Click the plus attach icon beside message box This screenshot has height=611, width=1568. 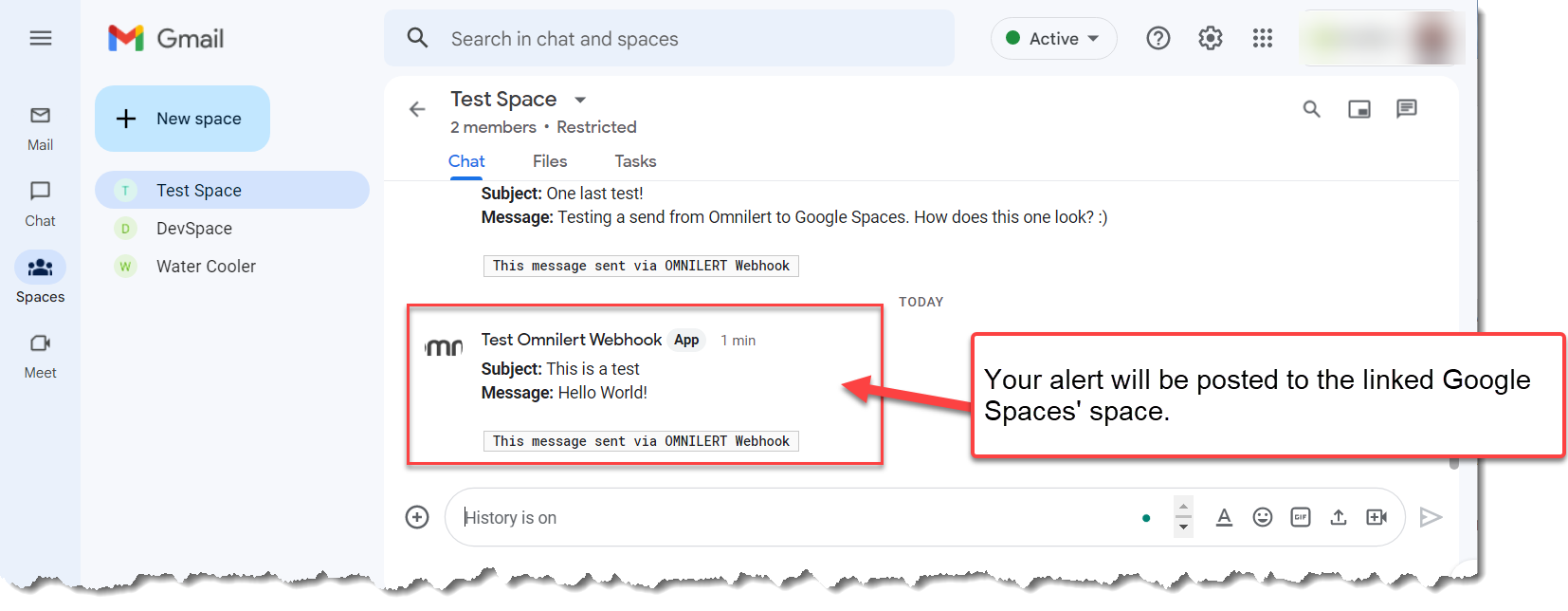click(417, 517)
